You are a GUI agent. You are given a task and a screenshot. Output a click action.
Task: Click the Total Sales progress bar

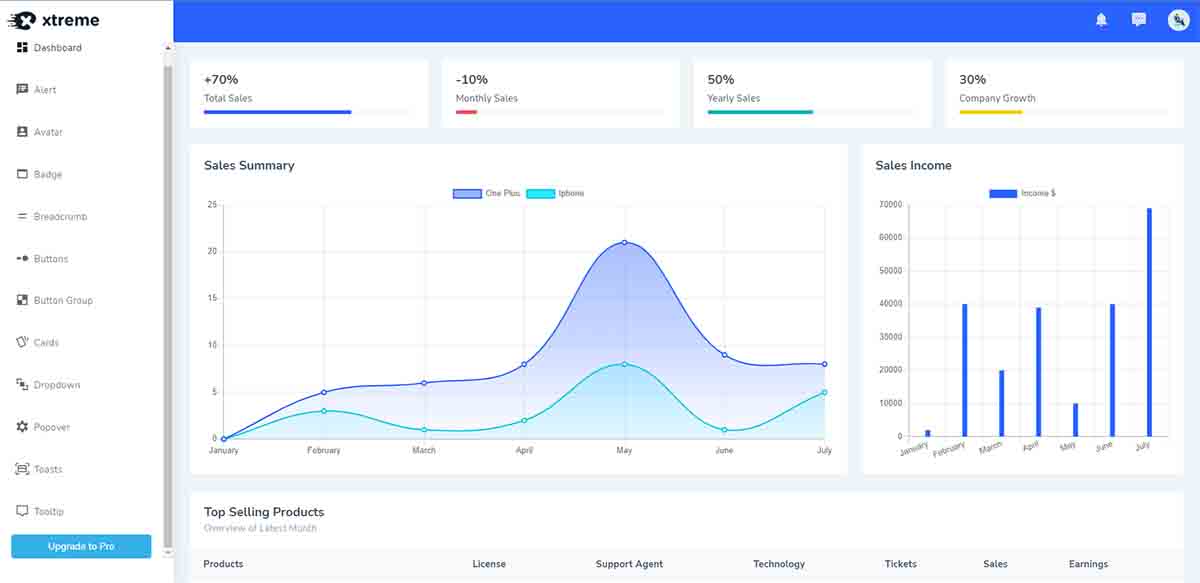pyautogui.click(x=277, y=112)
